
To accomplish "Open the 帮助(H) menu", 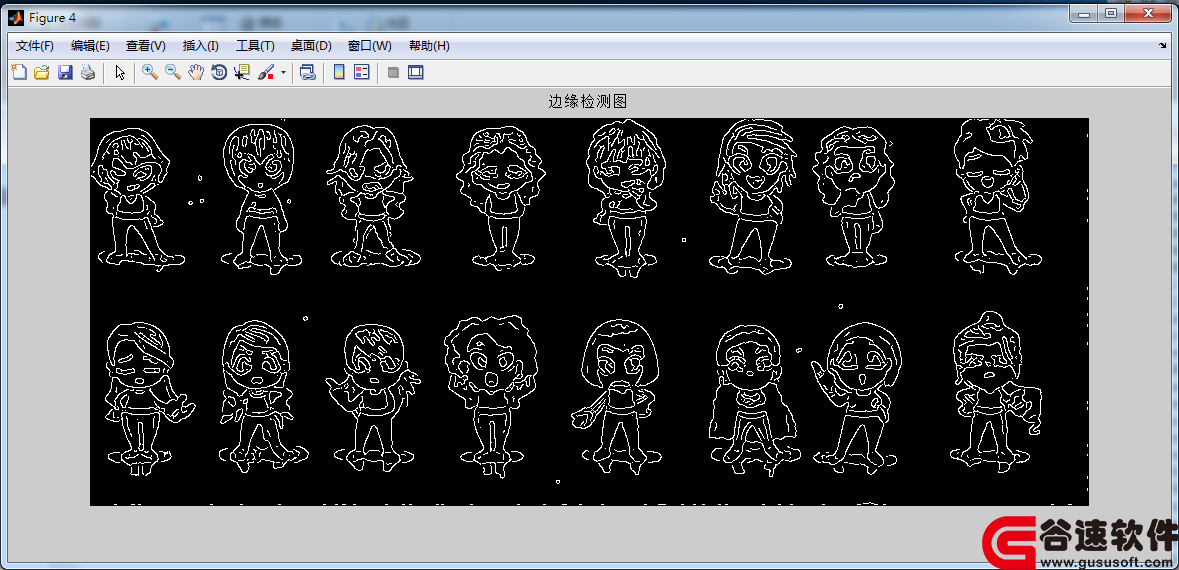I will click(x=429, y=46).
